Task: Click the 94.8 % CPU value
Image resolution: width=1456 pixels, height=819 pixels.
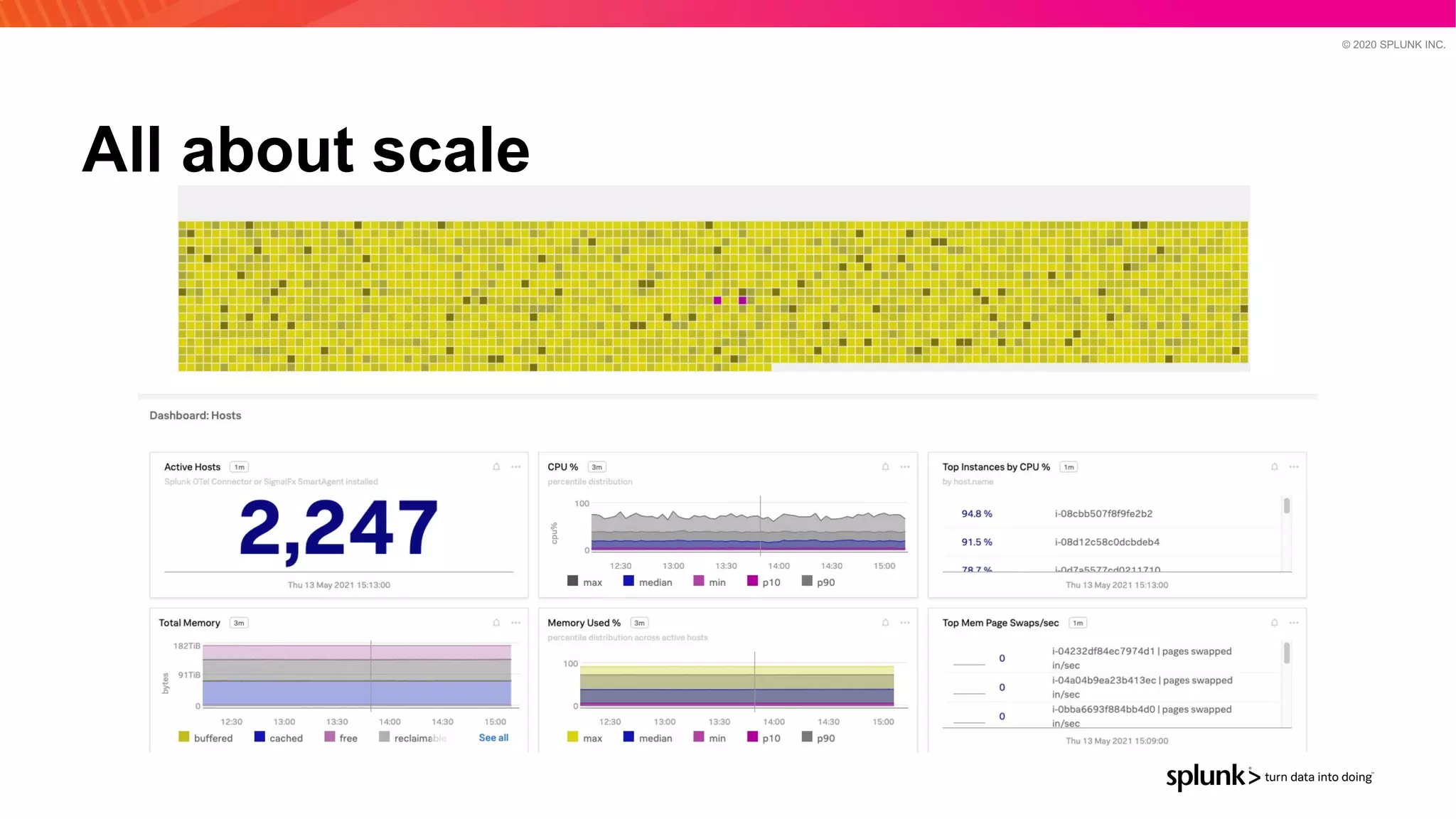Action: point(977,513)
